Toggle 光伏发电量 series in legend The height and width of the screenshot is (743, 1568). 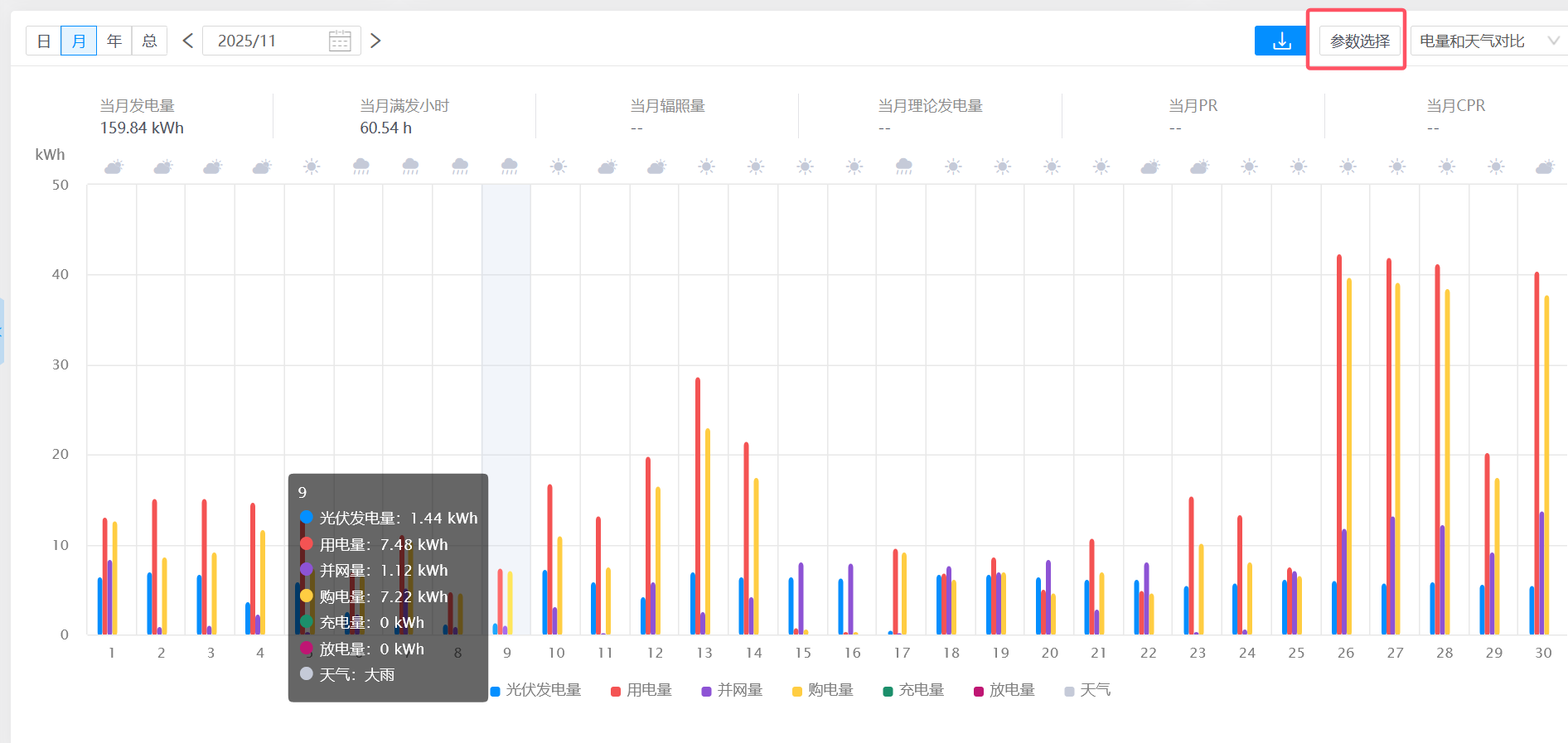pos(535,690)
